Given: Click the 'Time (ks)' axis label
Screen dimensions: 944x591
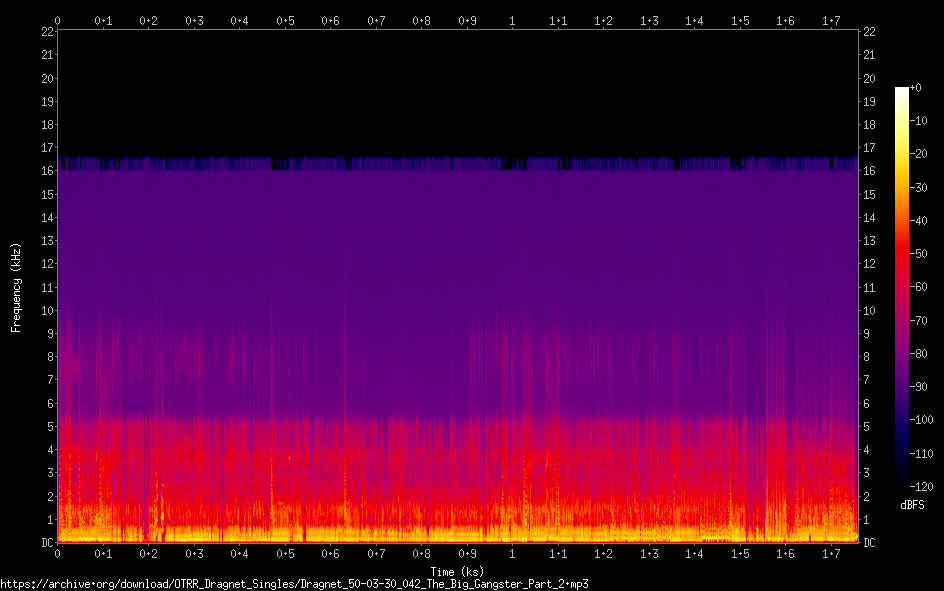Looking at the screenshot, I should [x=457, y=570].
